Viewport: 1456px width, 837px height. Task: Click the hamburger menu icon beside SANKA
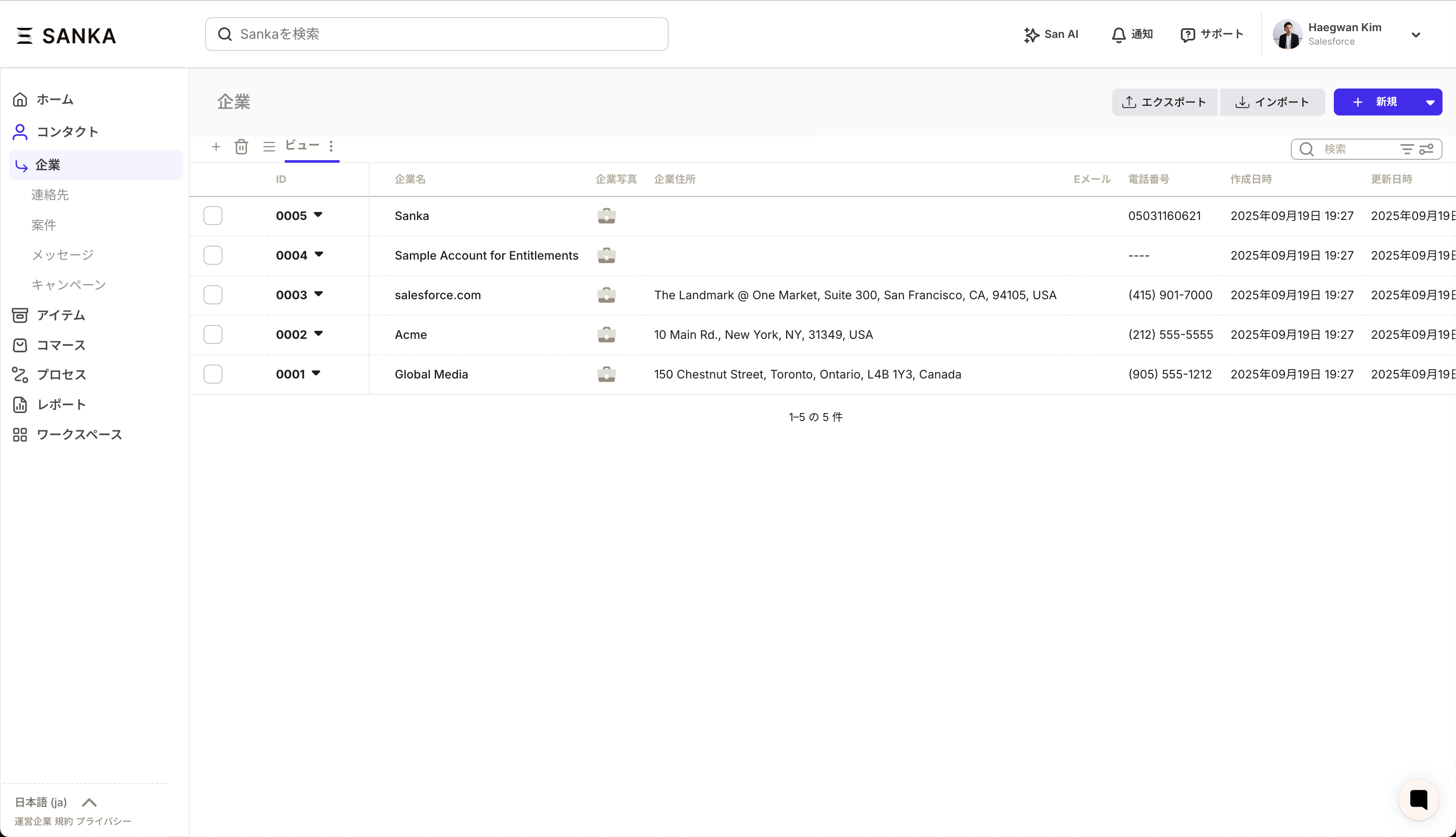(25, 36)
